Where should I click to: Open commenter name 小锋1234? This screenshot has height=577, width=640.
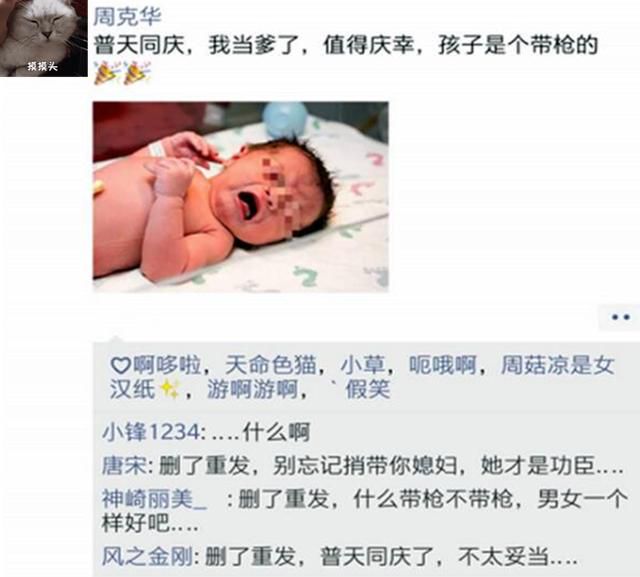pyautogui.click(x=151, y=432)
